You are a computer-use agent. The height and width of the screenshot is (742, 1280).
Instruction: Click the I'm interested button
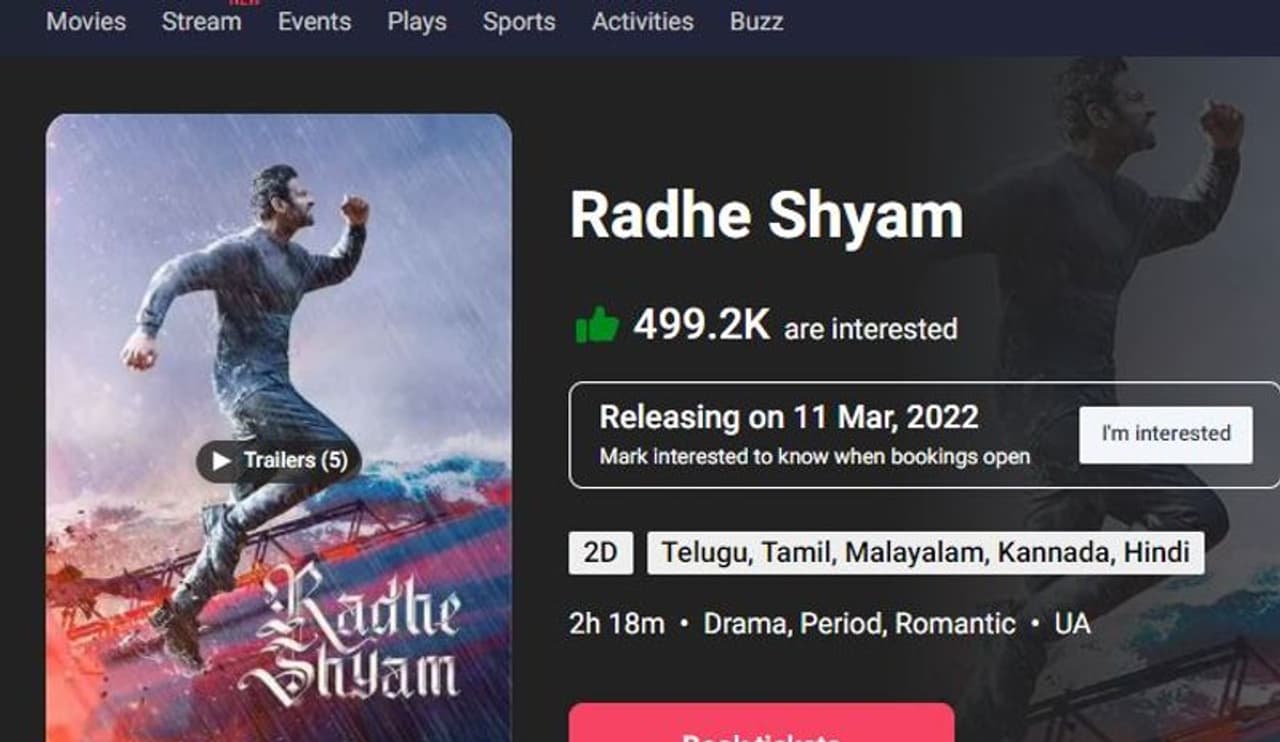pyautogui.click(x=1165, y=434)
